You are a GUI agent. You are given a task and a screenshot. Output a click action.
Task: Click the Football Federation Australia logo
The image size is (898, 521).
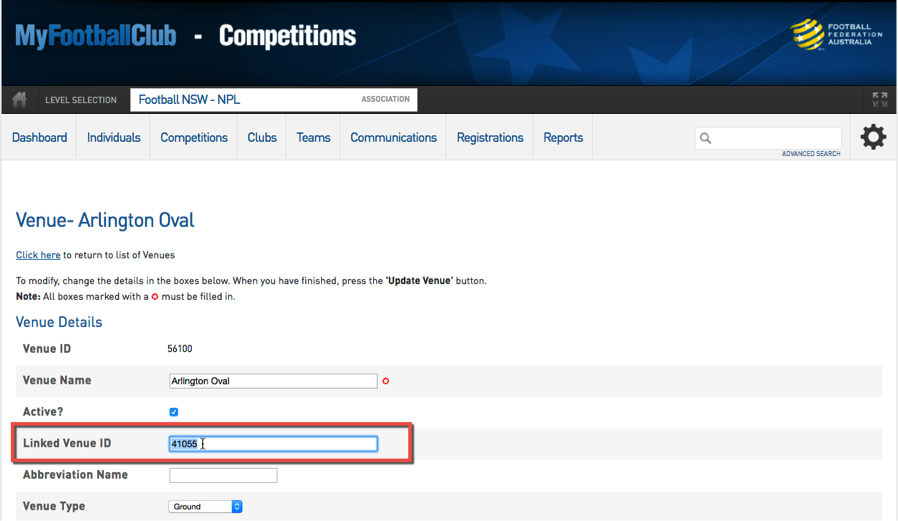point(837,34)
